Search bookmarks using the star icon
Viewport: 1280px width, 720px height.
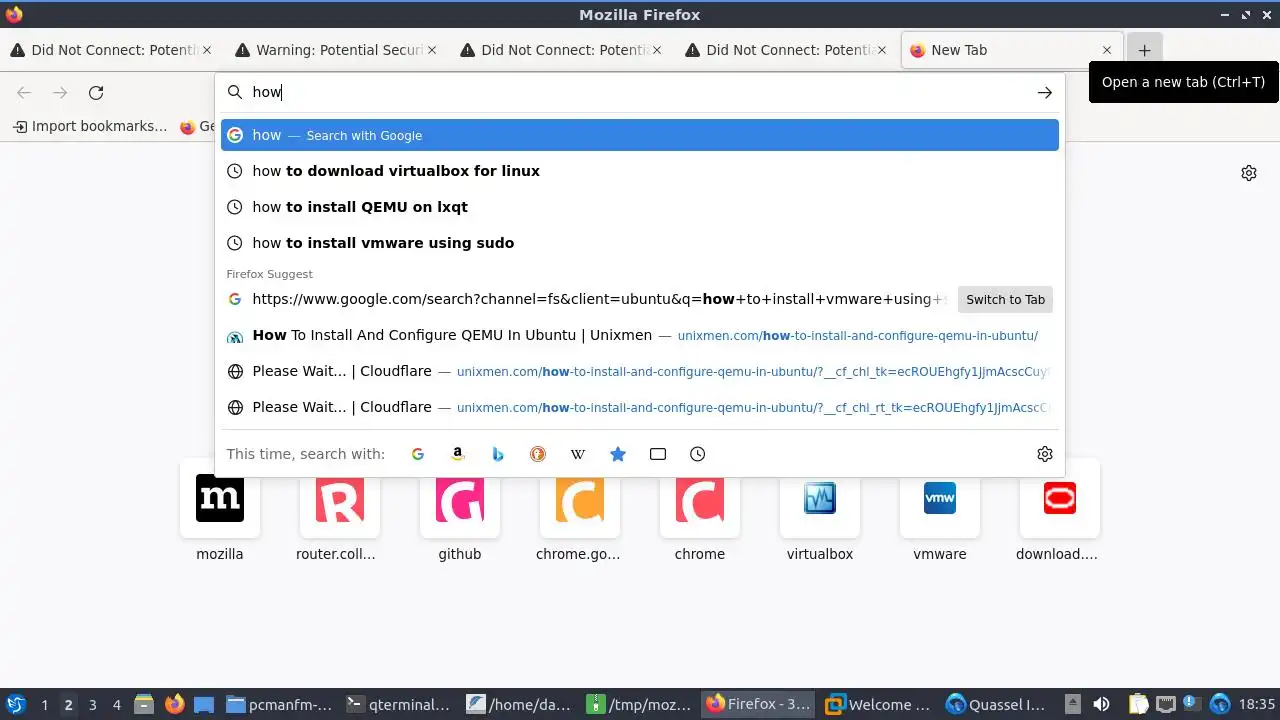tap(618, 454)
